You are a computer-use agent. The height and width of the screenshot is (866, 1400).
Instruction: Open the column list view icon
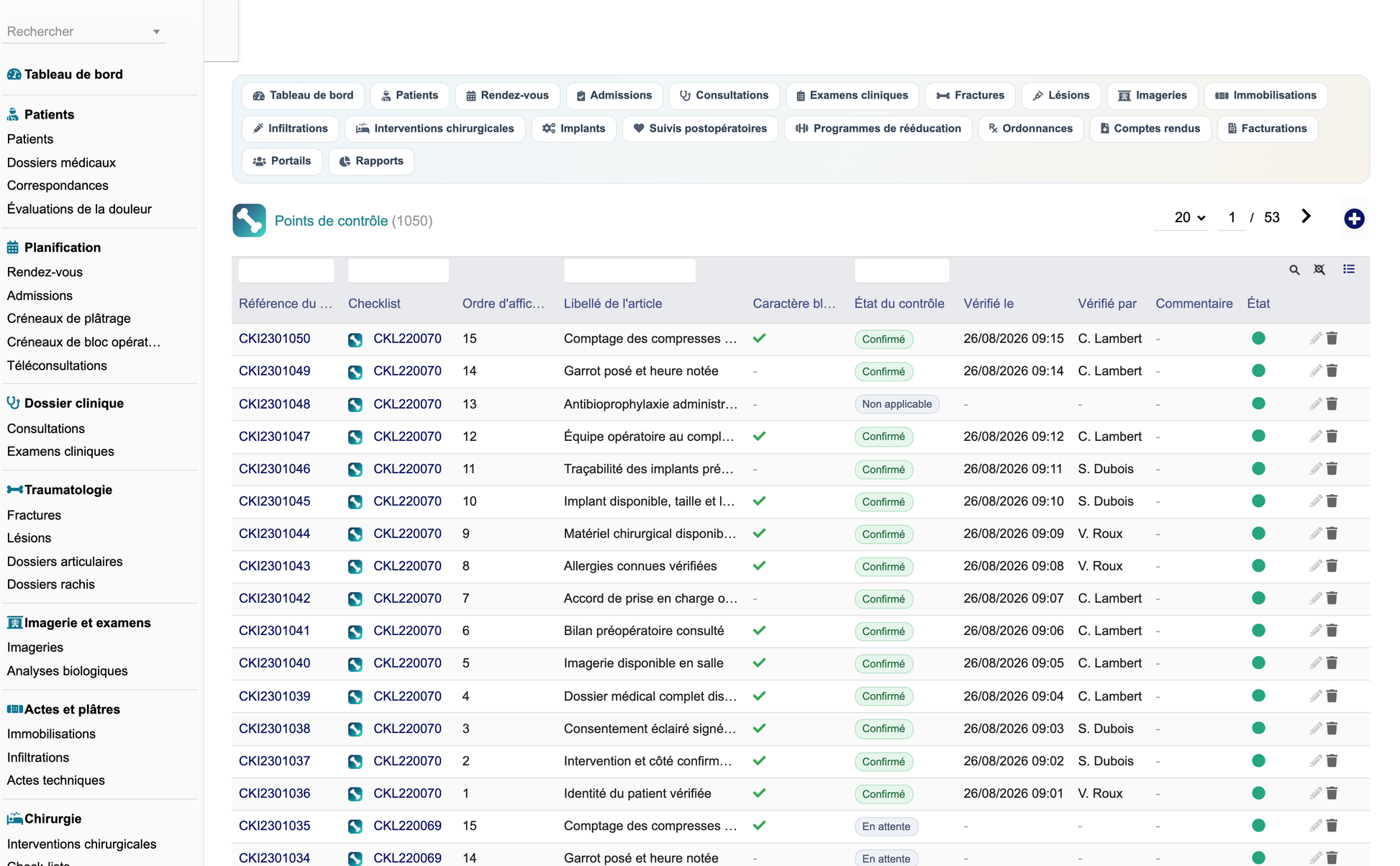pos(1349,269)
